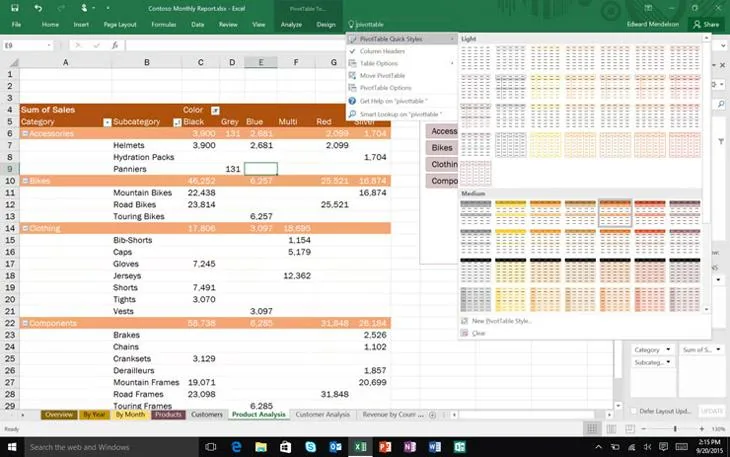730x457 pixels.
Task: Open the Analyze ribbon tab
Action: coord(291,24)
